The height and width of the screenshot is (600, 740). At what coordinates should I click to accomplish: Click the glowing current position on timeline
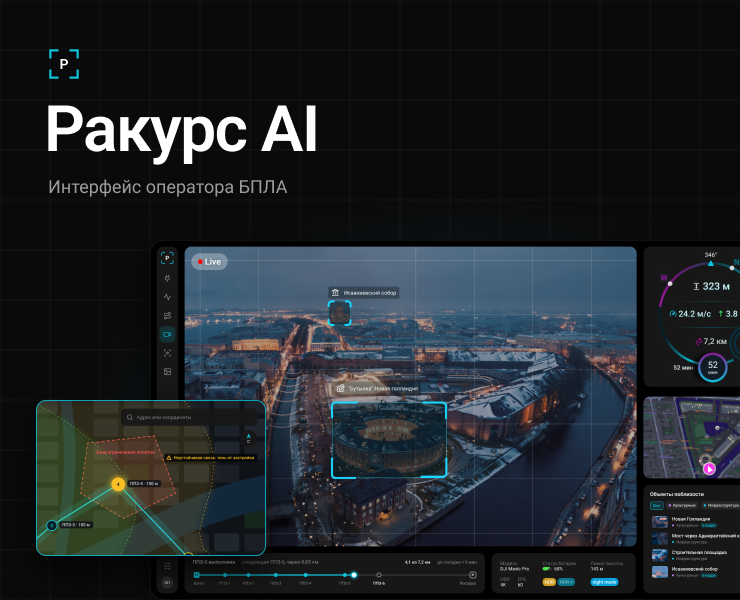tap(354, 575)
